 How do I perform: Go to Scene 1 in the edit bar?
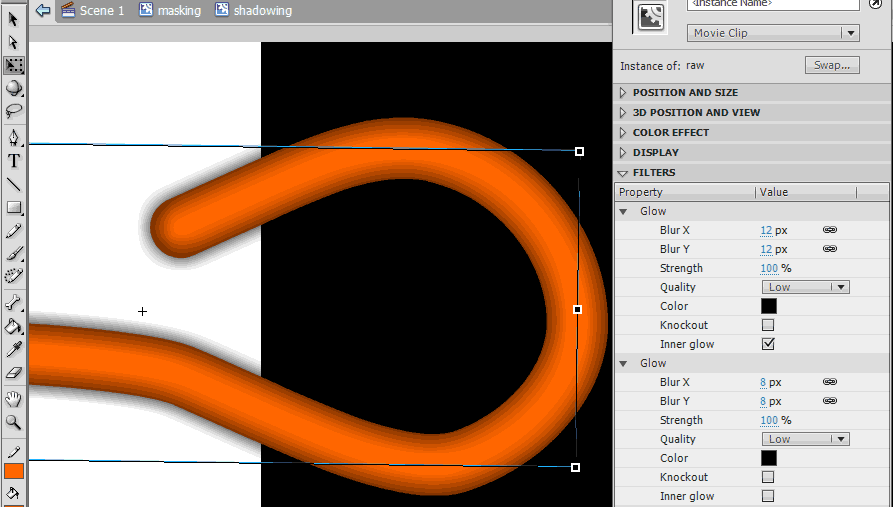[x=93, y=10]
